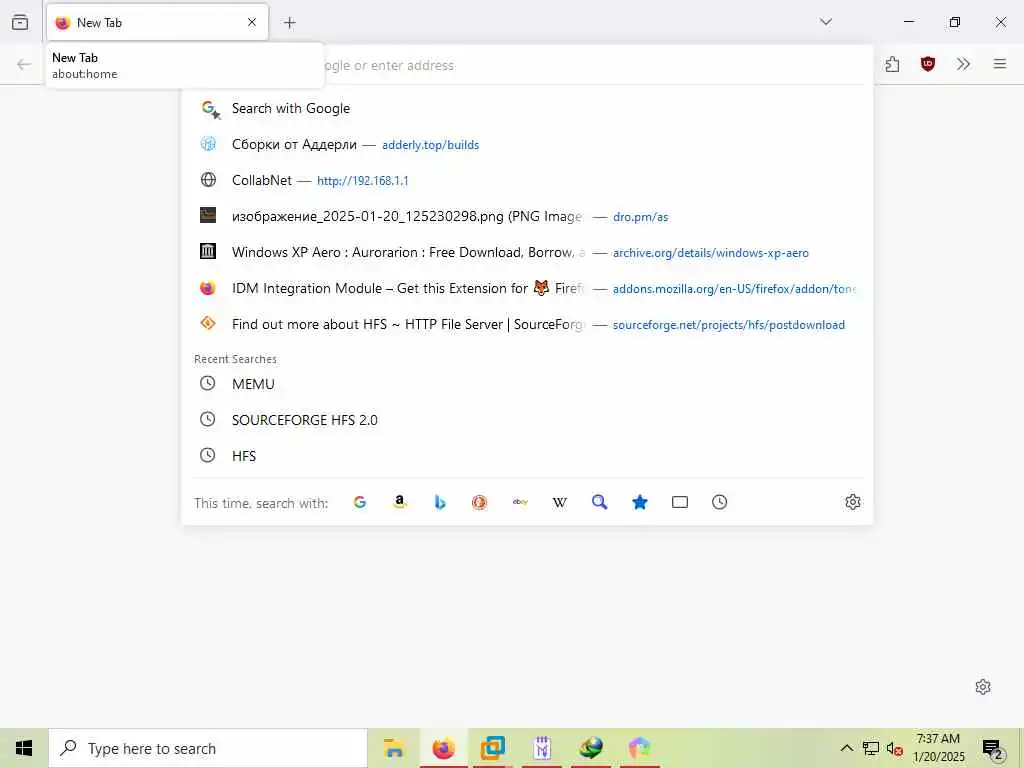The width and height of the screenshot is (1024, 768).
Task: Open the adderly.top/builds suggestion
Action: pyautogui.click(x=527, y=144)
